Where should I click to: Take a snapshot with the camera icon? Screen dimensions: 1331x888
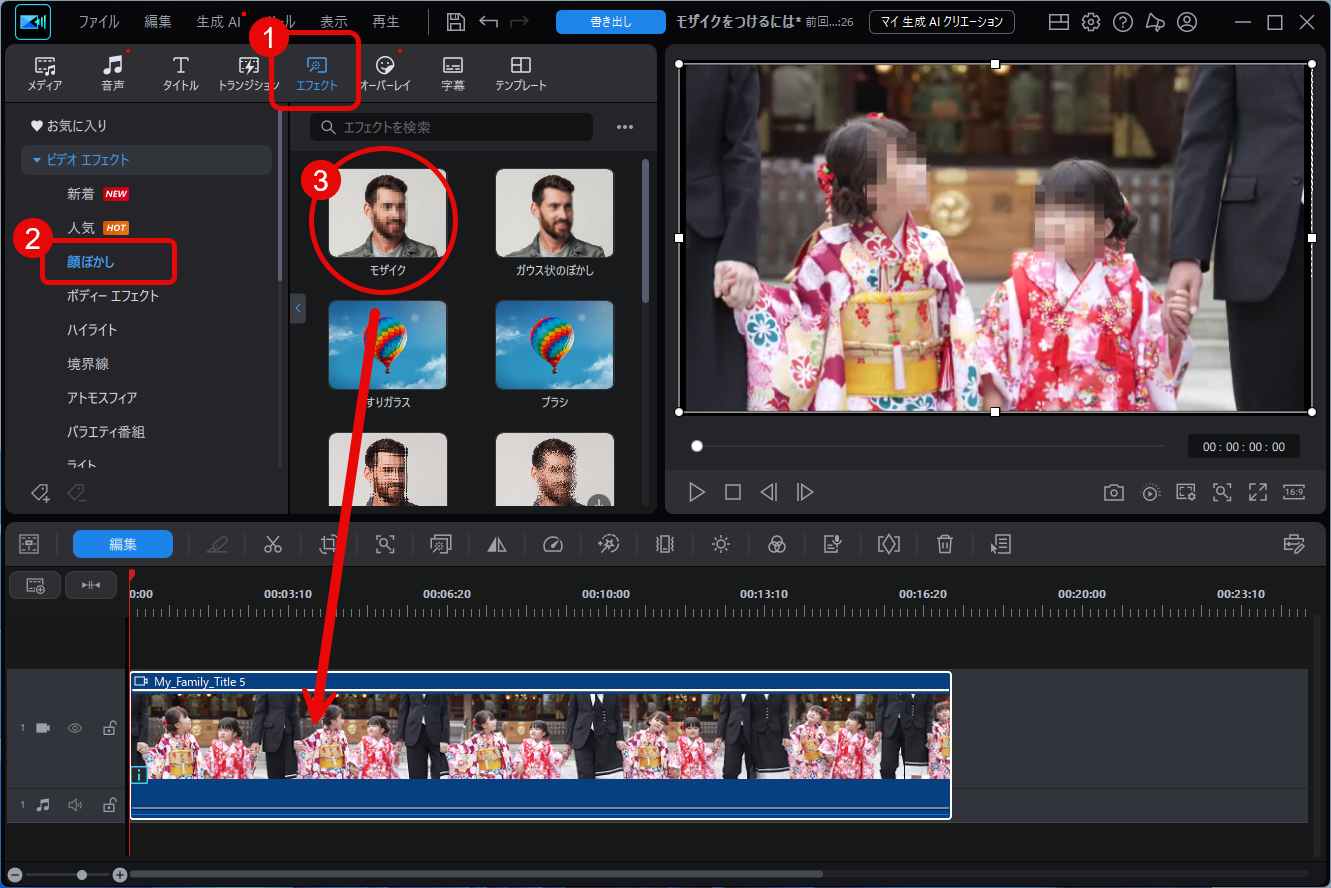(1113, 492)
